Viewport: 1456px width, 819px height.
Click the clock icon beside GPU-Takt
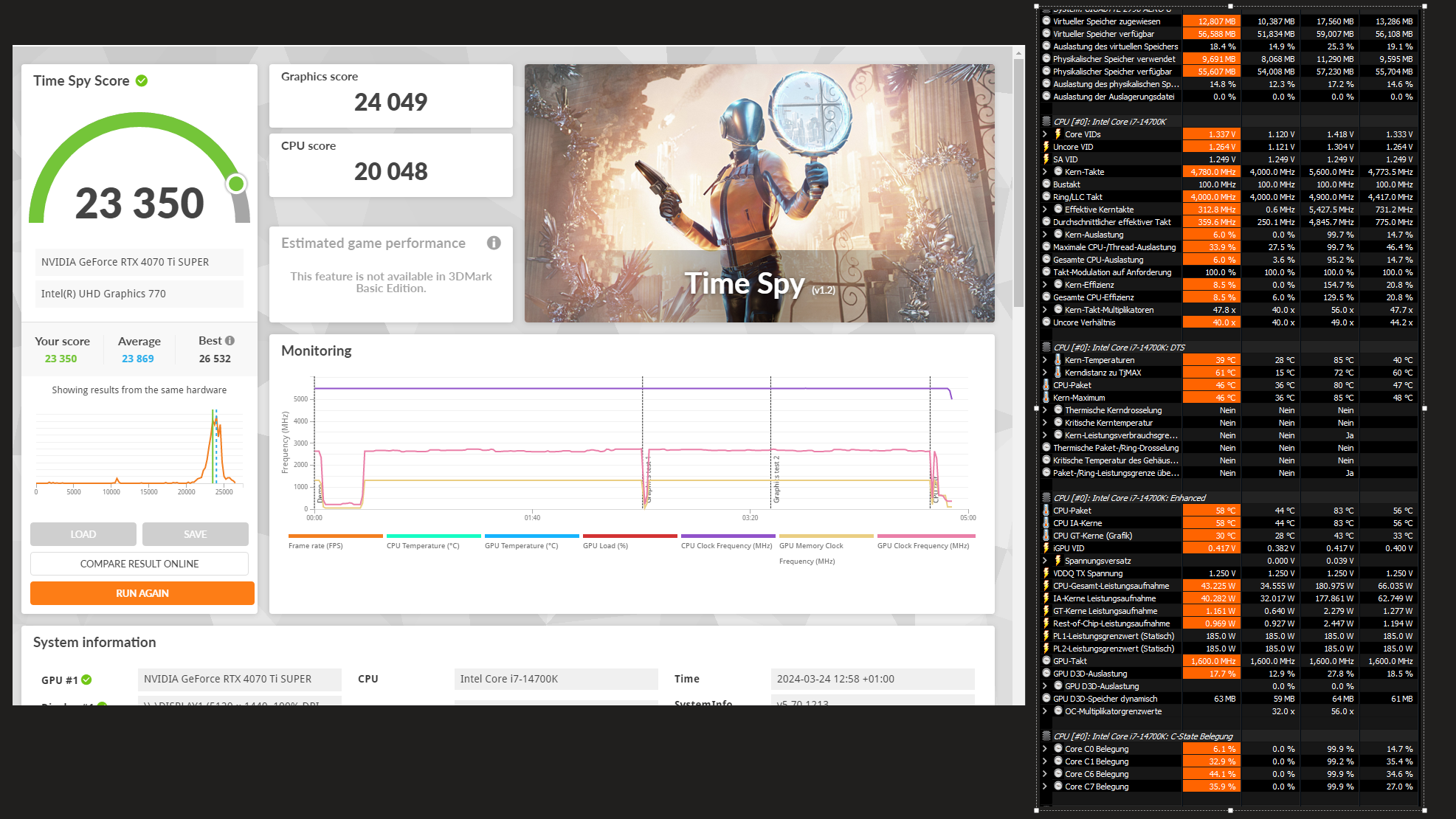[x=1046, y=661]
